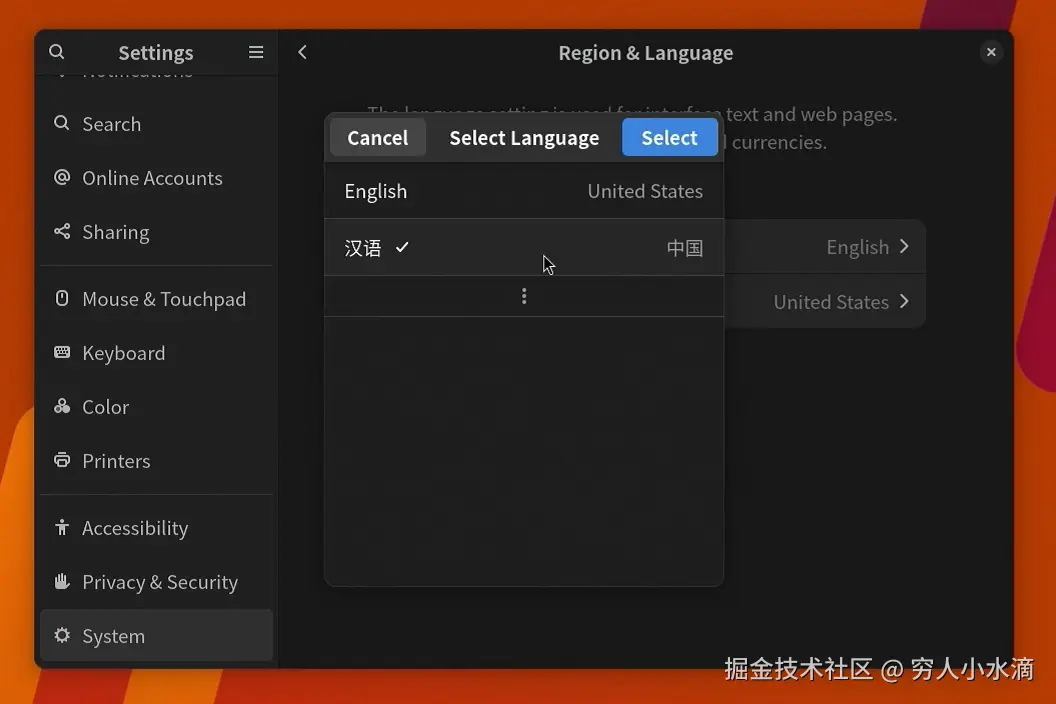
Task: Open the Color settings panel
Action: point(156,407)
